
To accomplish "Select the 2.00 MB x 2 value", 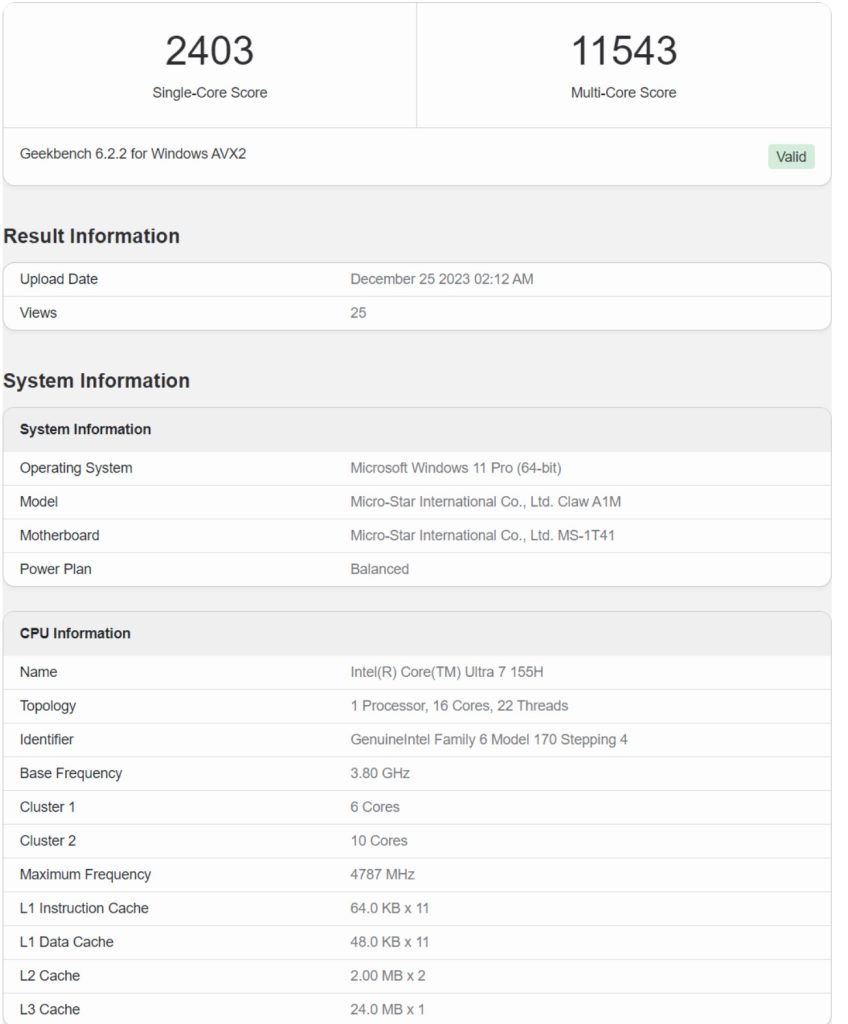I will click(387, 976).
